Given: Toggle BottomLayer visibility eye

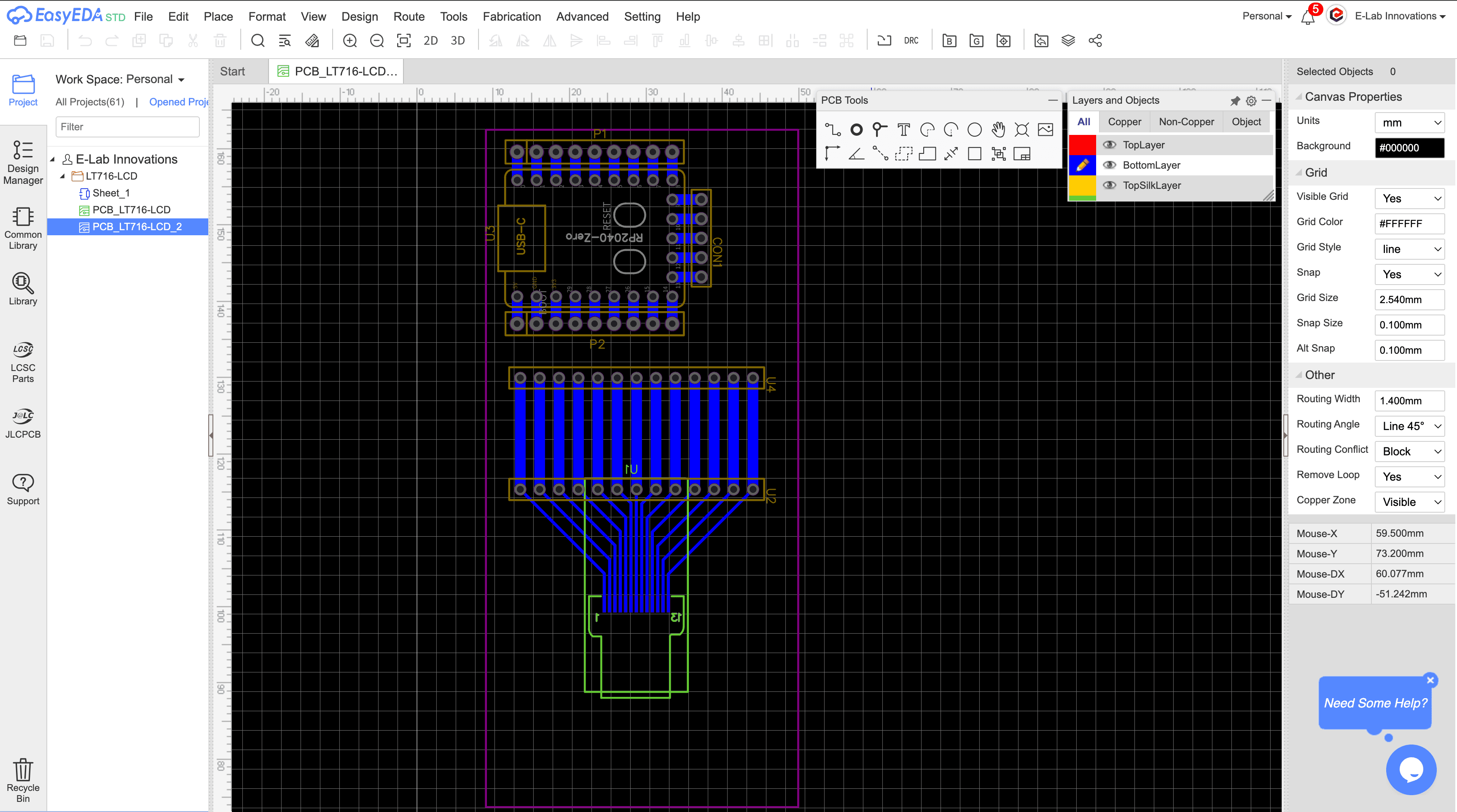Looking at the screenshot, I should (x=1109, y=165).
